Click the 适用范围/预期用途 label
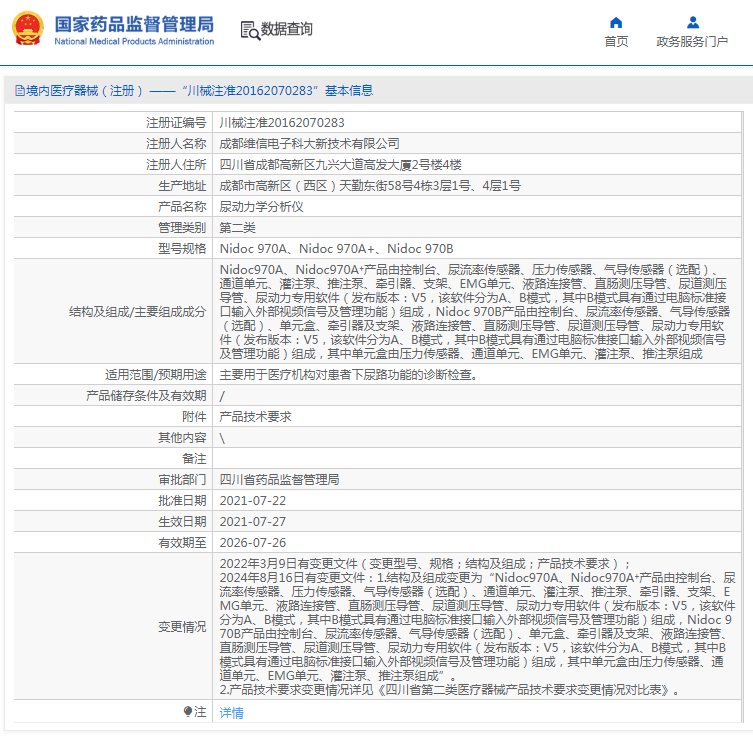 156,374
